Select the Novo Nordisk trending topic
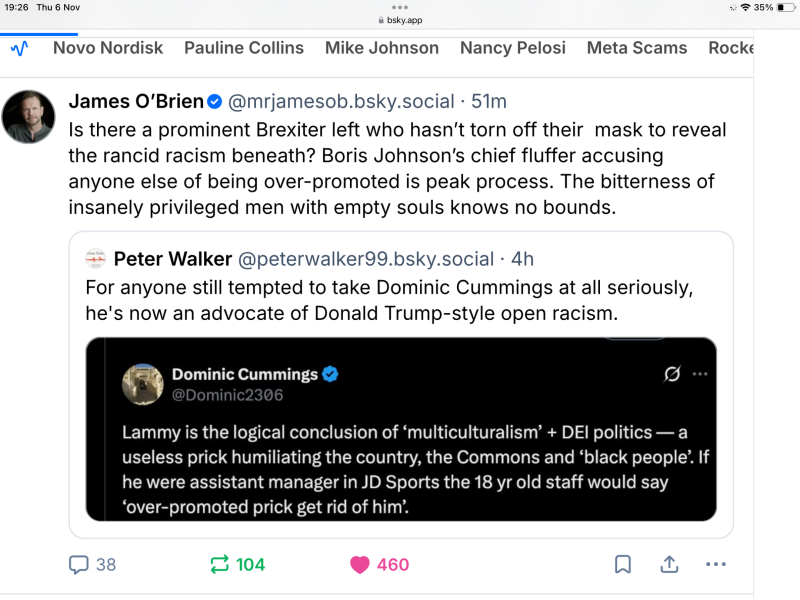The height and width of the screenshot is (600, 800). pos(107,47)
